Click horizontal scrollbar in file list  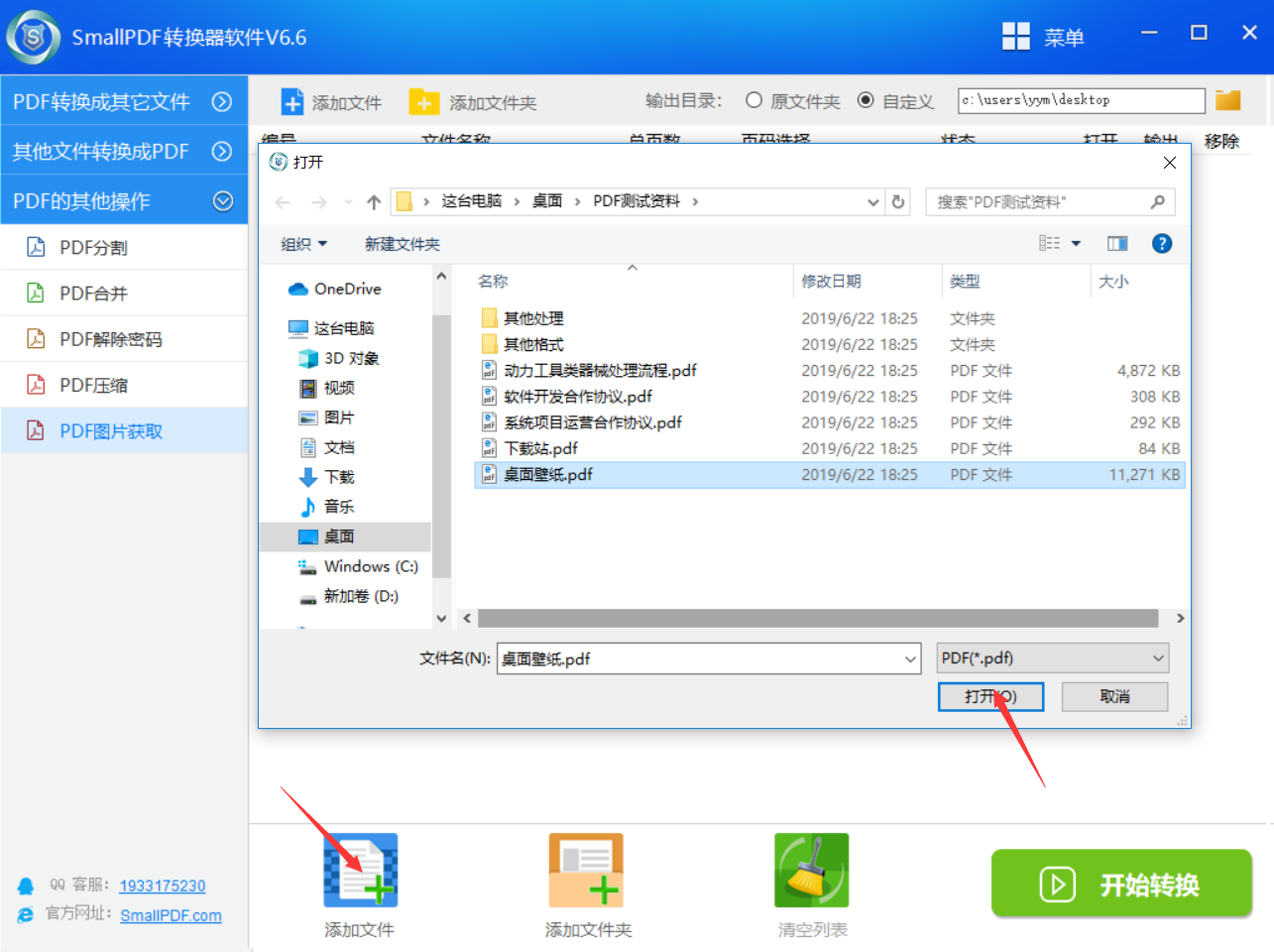point(818,618)
